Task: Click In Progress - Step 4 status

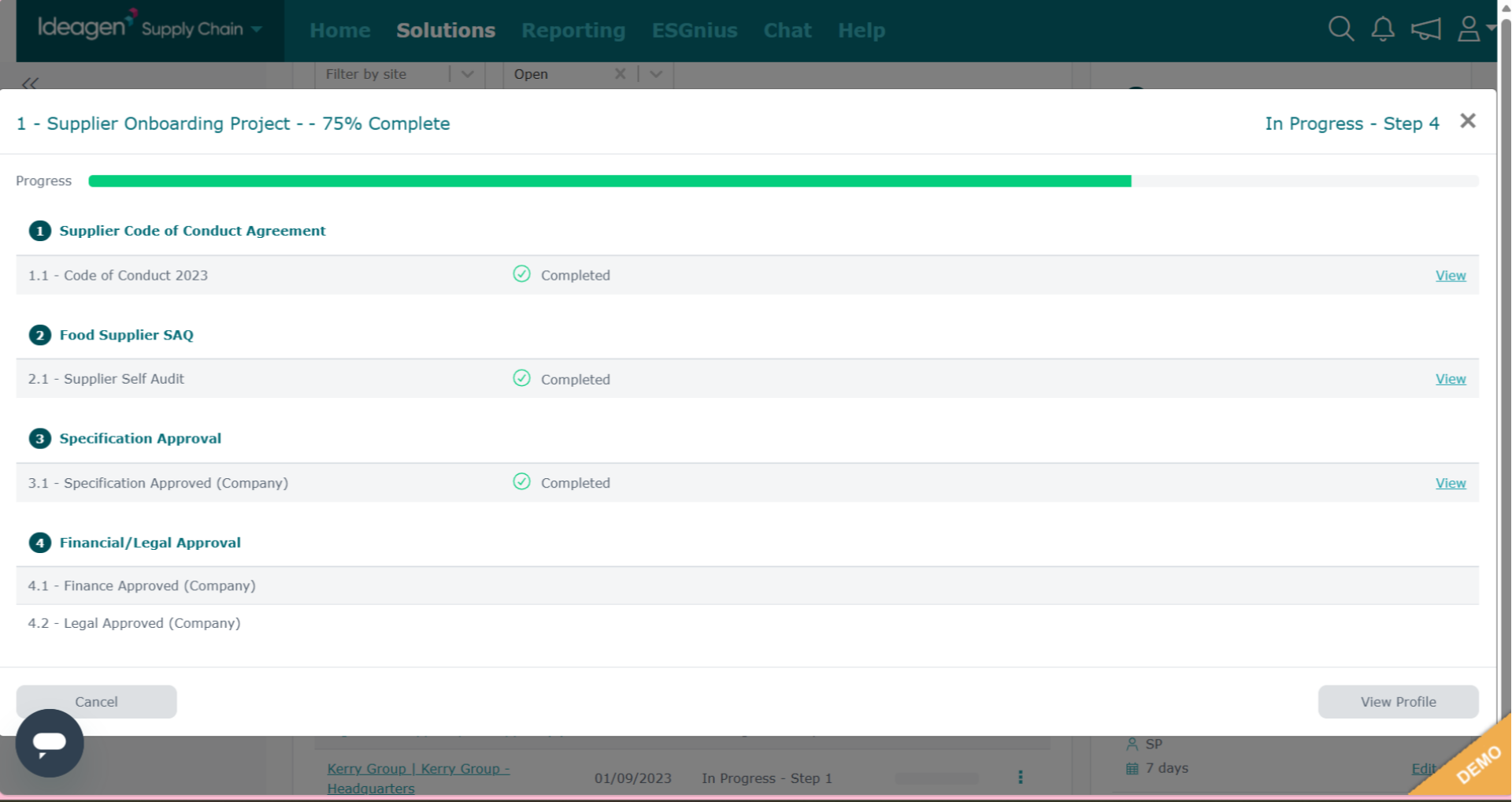Action: pos(1352,124)
